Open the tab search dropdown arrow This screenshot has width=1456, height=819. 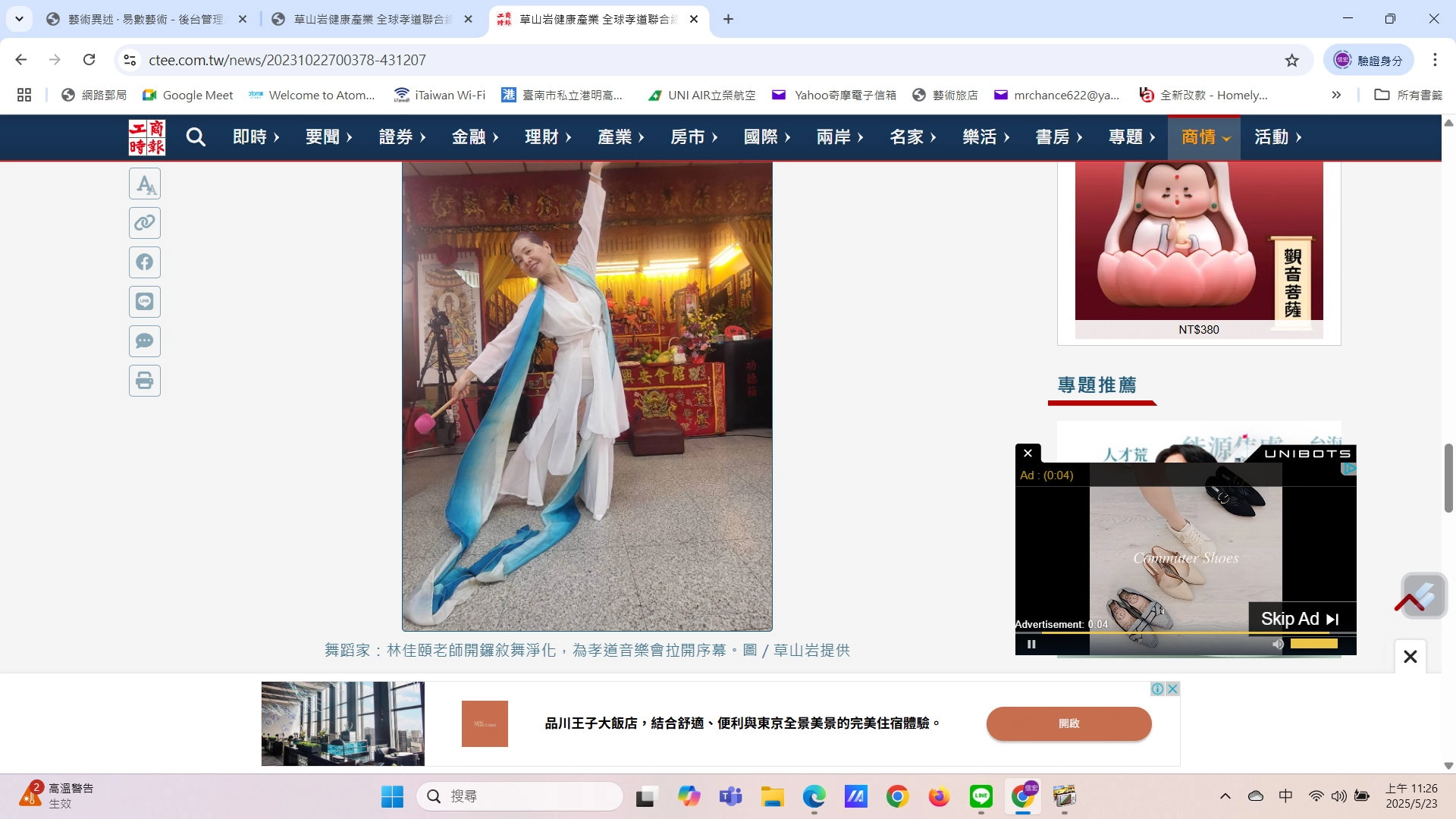(x=19, y=19)
